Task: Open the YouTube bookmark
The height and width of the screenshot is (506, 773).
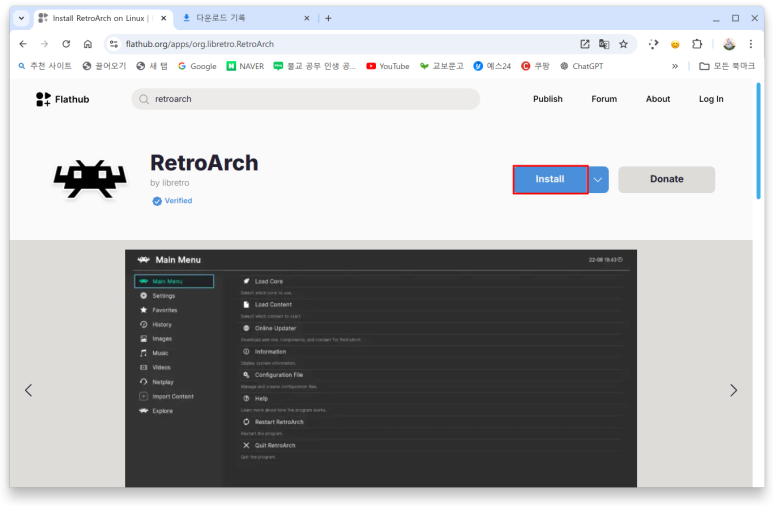Action: click(x=388, y=66)
